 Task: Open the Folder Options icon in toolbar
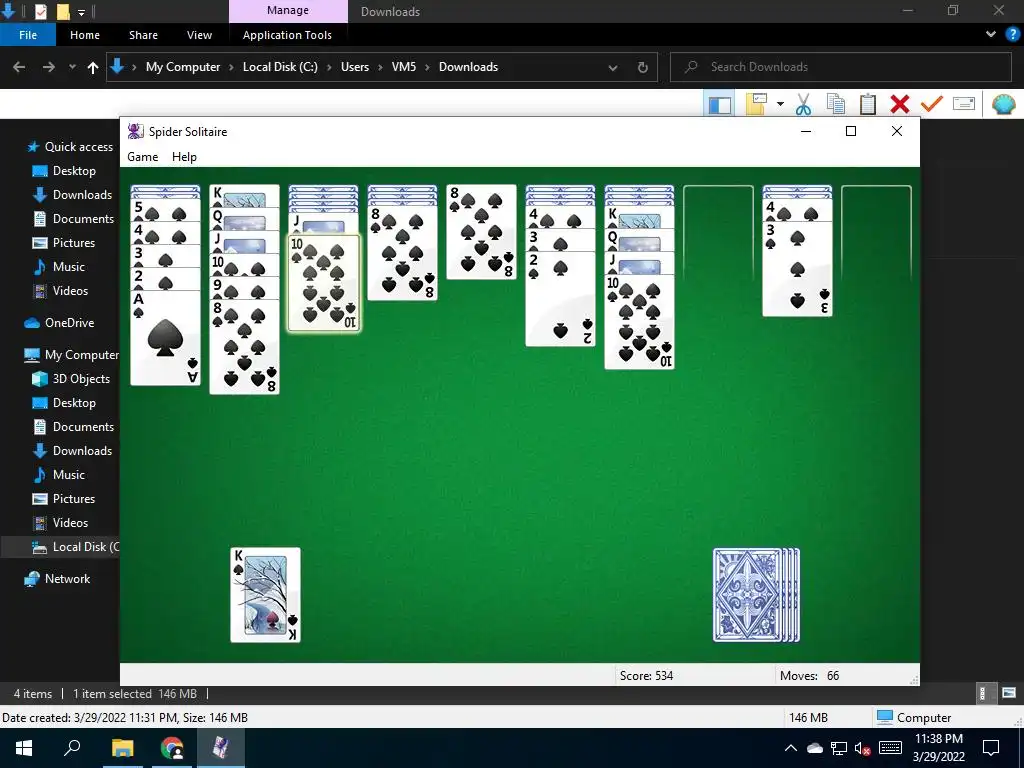tap(756, 104)
